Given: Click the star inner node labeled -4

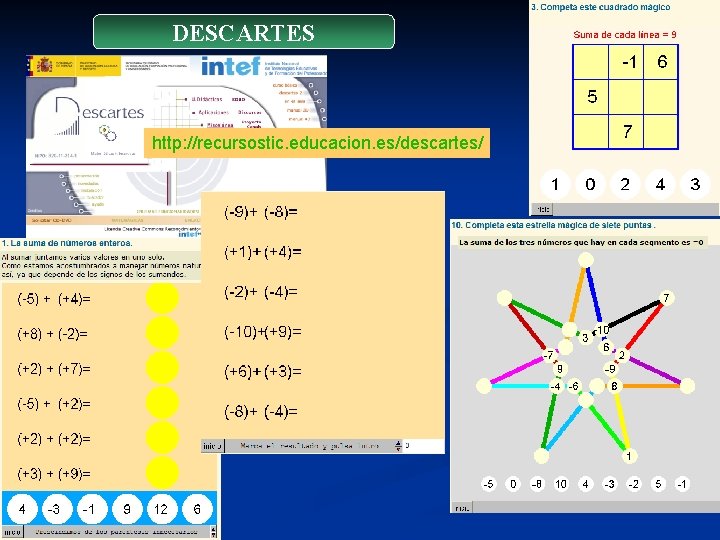Looking at the screenshot, I should coord(556,386).
